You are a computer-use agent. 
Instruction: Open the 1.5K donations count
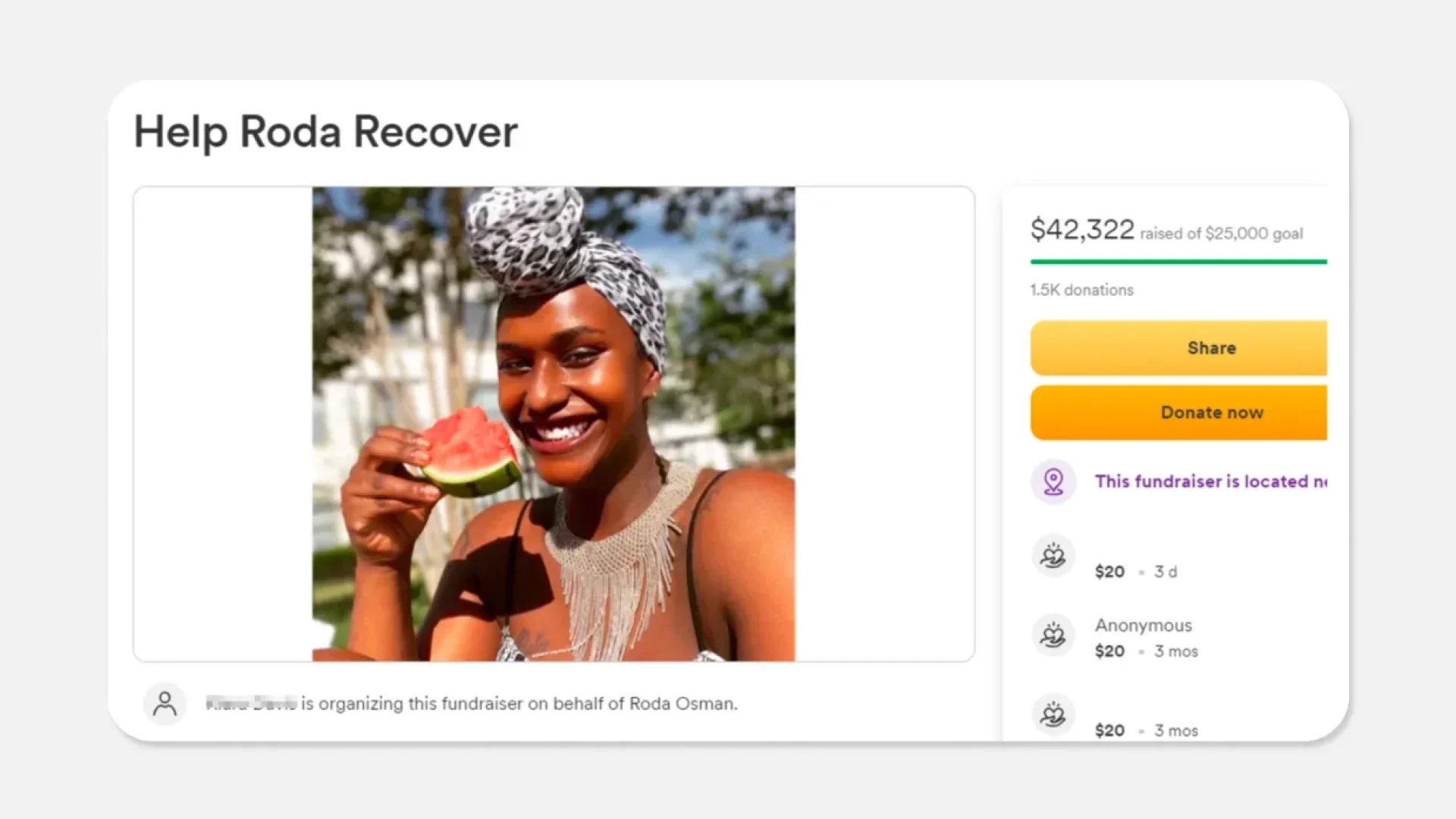click(x=1081, y=290)
